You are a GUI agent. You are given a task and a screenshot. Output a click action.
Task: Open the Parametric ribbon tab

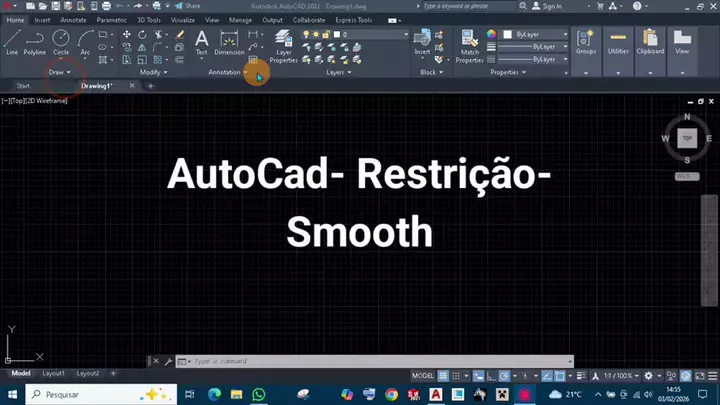[111, 19]
